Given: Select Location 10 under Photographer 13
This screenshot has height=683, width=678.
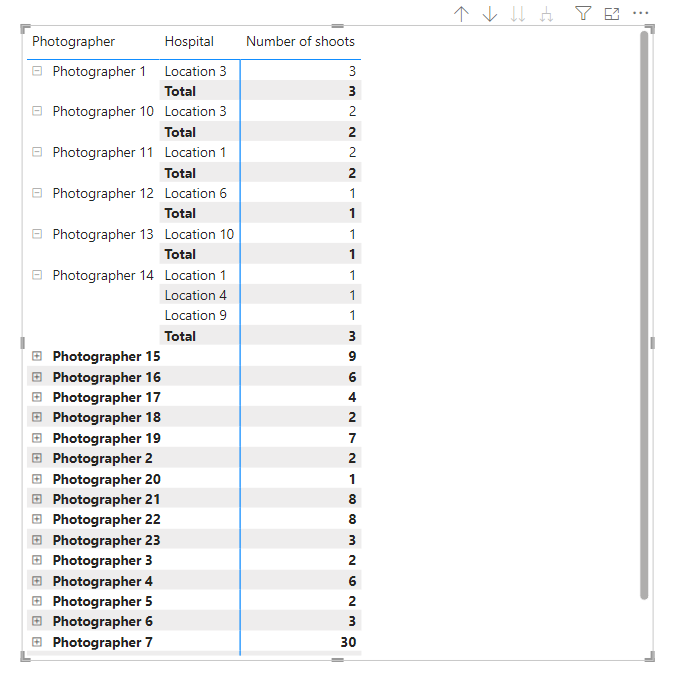Looking at the screenshot, I should pyautogui.click(x=199, y=234).
